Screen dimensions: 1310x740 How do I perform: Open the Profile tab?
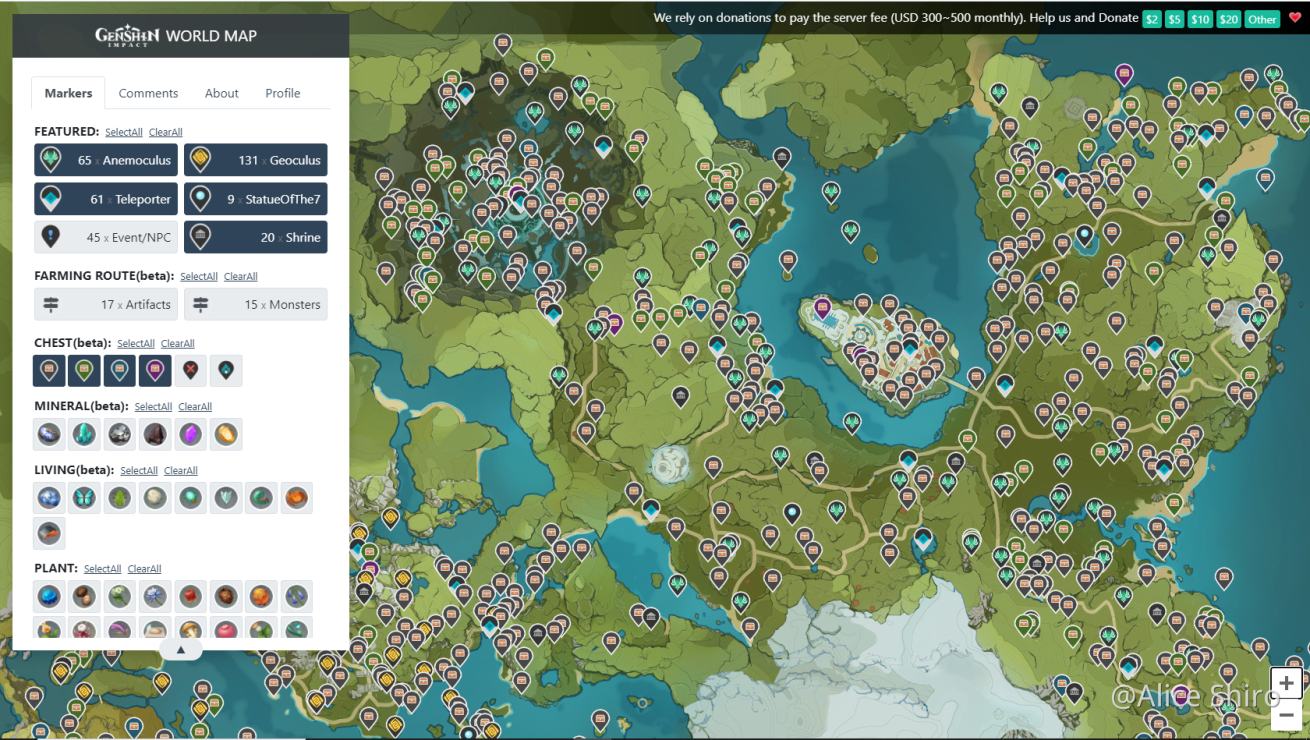283,93
